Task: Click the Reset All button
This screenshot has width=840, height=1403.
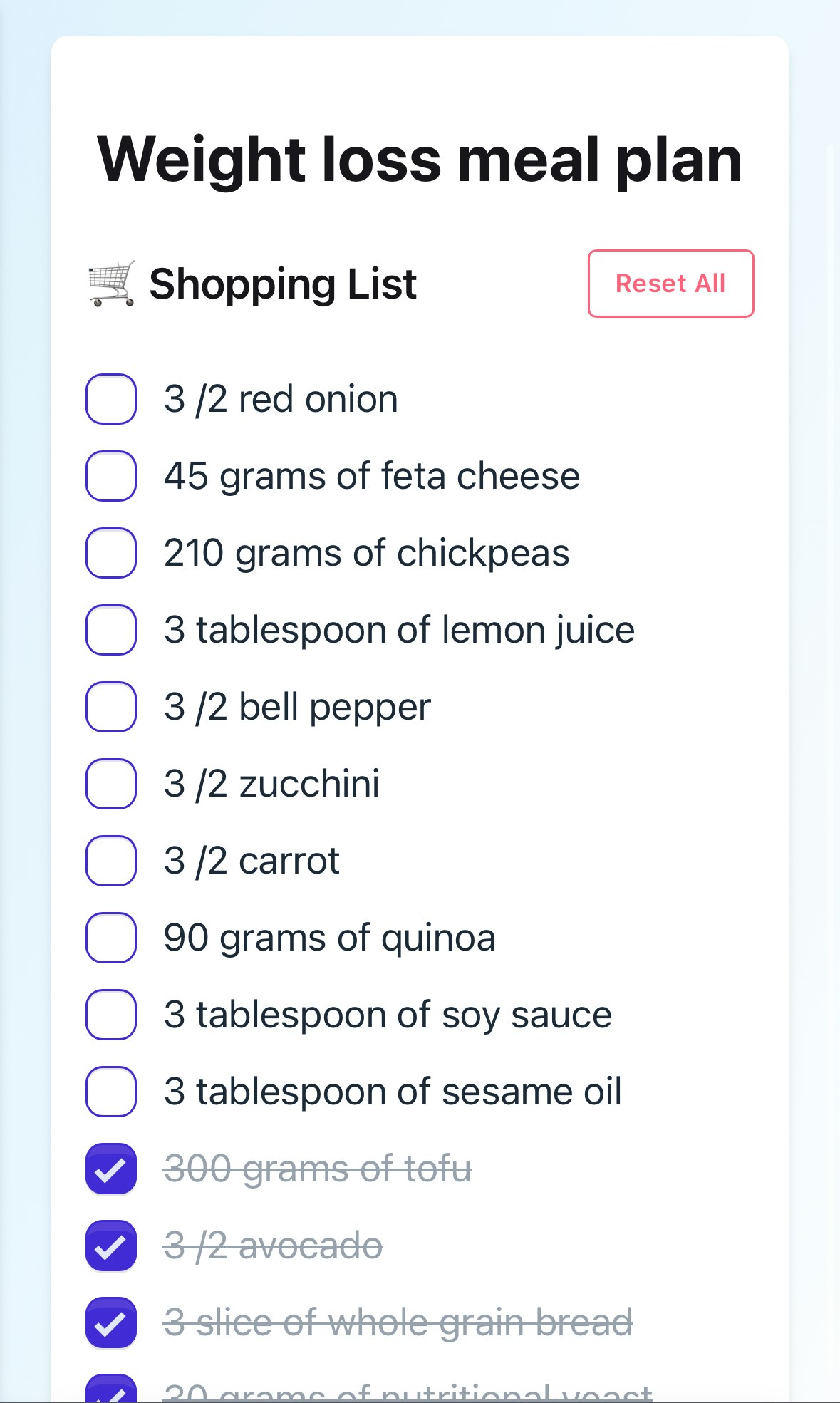Action: pyautogui.click(x=670, y=284)
